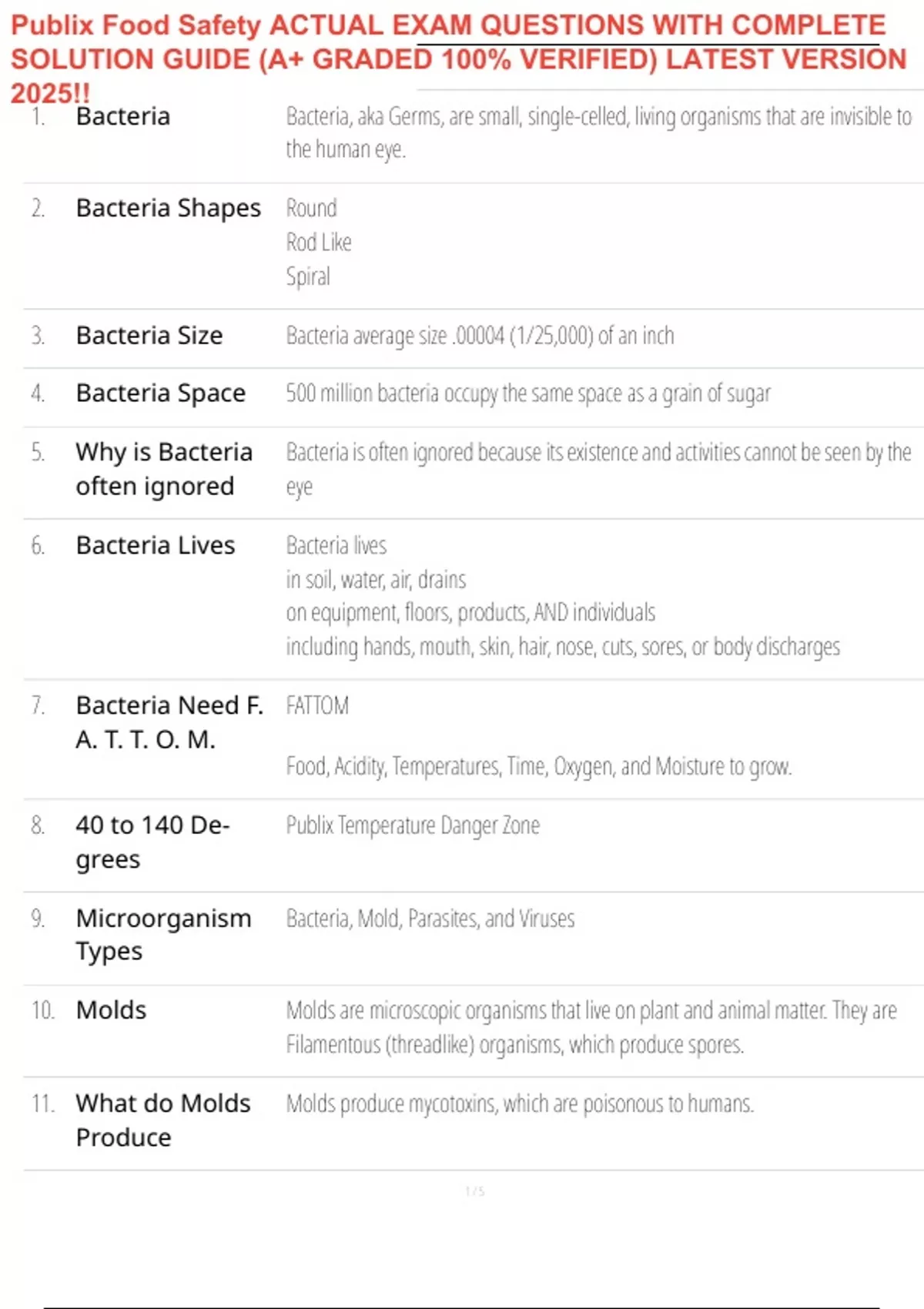Image resolution: width=924 pixels, height=1309 pixels.
Task: Click the definition "Publix Temperature Danger Zone"
Action: click(x=413, y=825)
